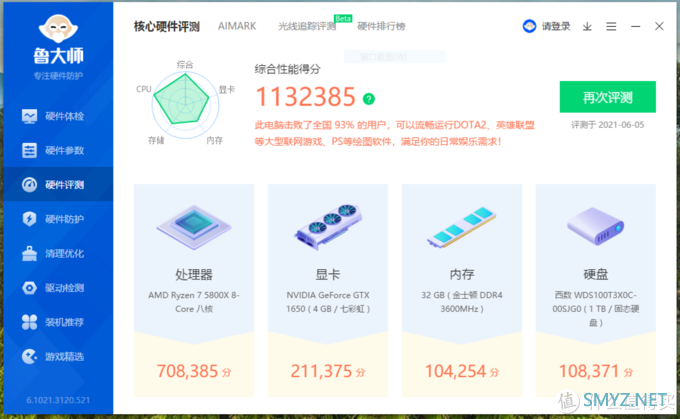
Task: Click 西数 WDS100T3X0C description
Action: pos(596,309)
